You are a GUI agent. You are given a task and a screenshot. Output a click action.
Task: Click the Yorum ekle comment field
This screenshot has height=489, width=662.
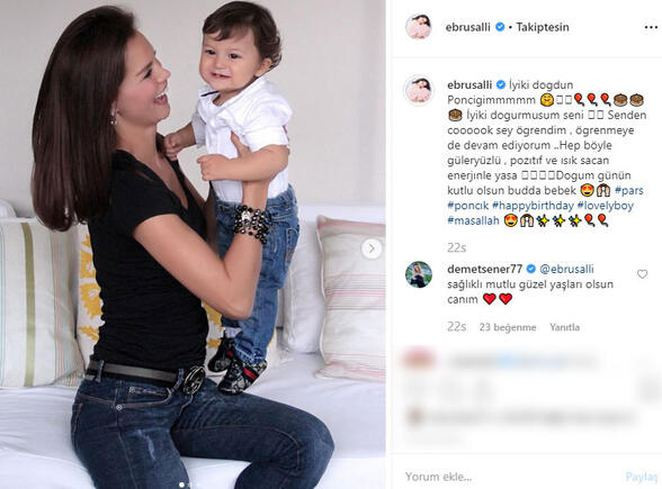(x=507, y=477)
